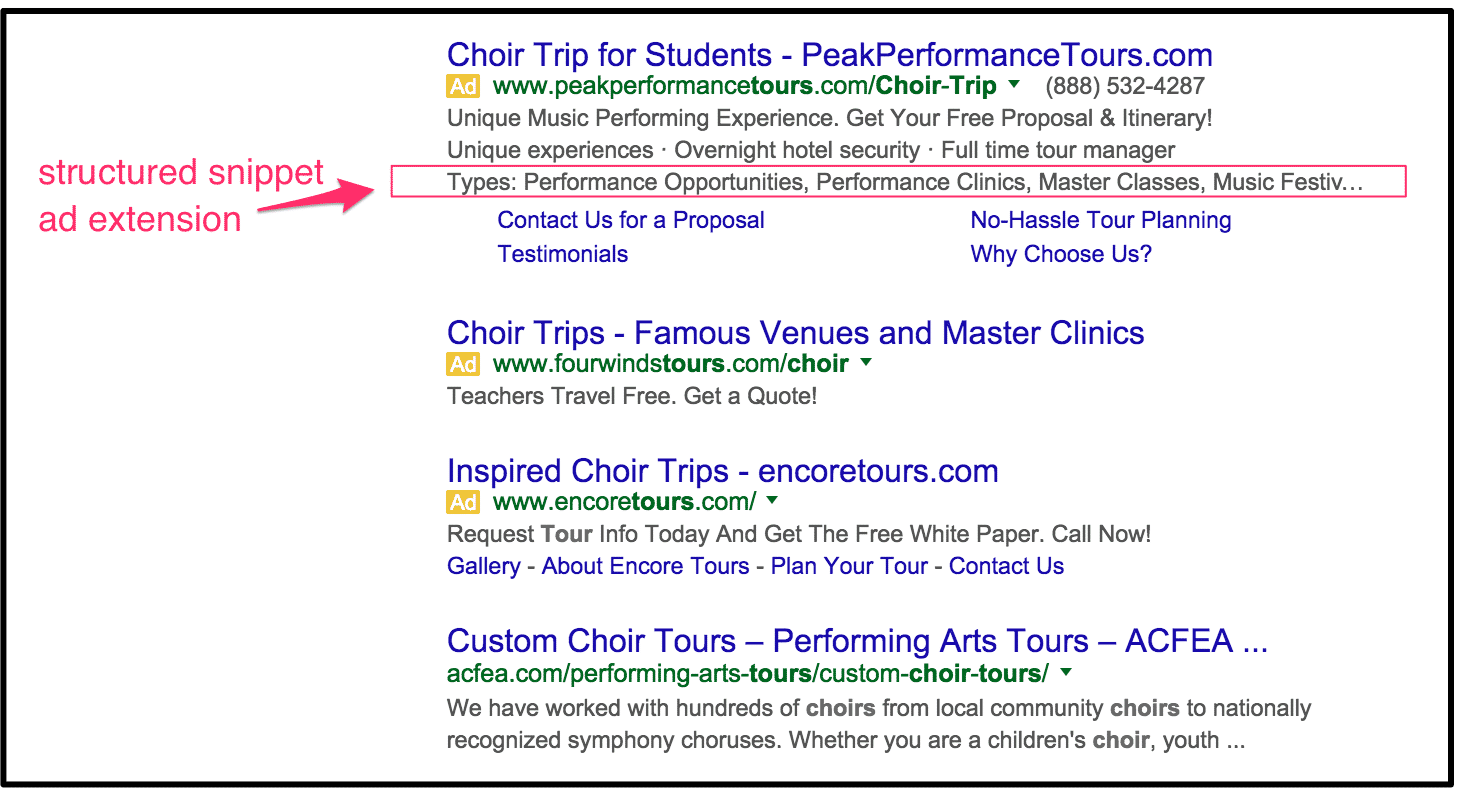Open Choir Trips - Famous Venues and Master Clinics
The height and width of the screenshot is (788, 1458).
[796, 332]
